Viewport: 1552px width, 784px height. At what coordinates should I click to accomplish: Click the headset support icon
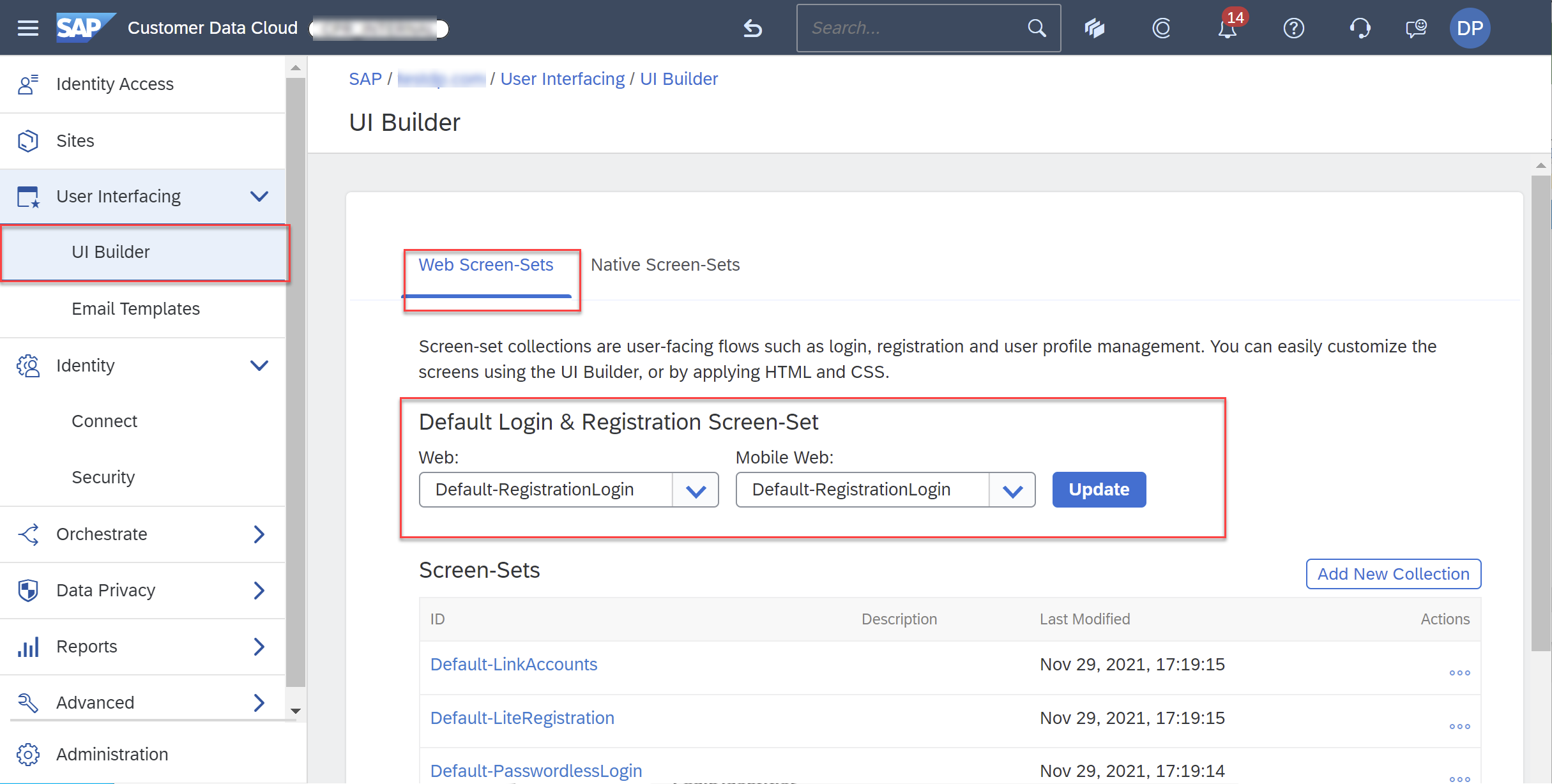(x=1360, y=28)
